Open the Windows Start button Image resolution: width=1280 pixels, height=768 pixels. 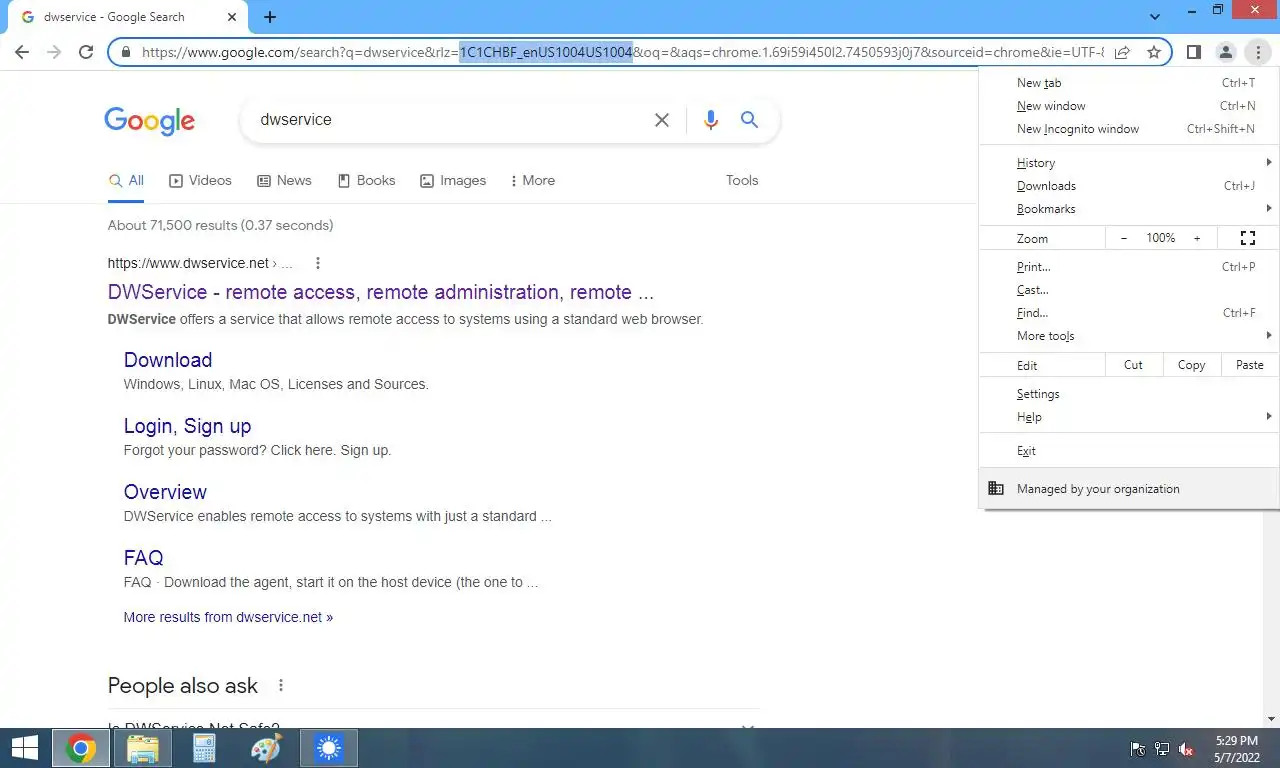click(x=25, y=748)
